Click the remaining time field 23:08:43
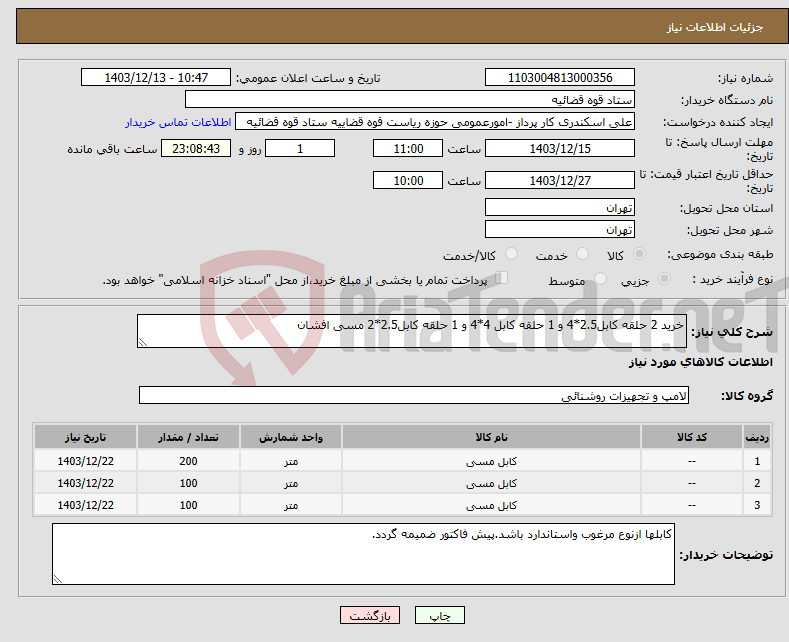Viewport: 789px width, 642px height. [196, 148]
